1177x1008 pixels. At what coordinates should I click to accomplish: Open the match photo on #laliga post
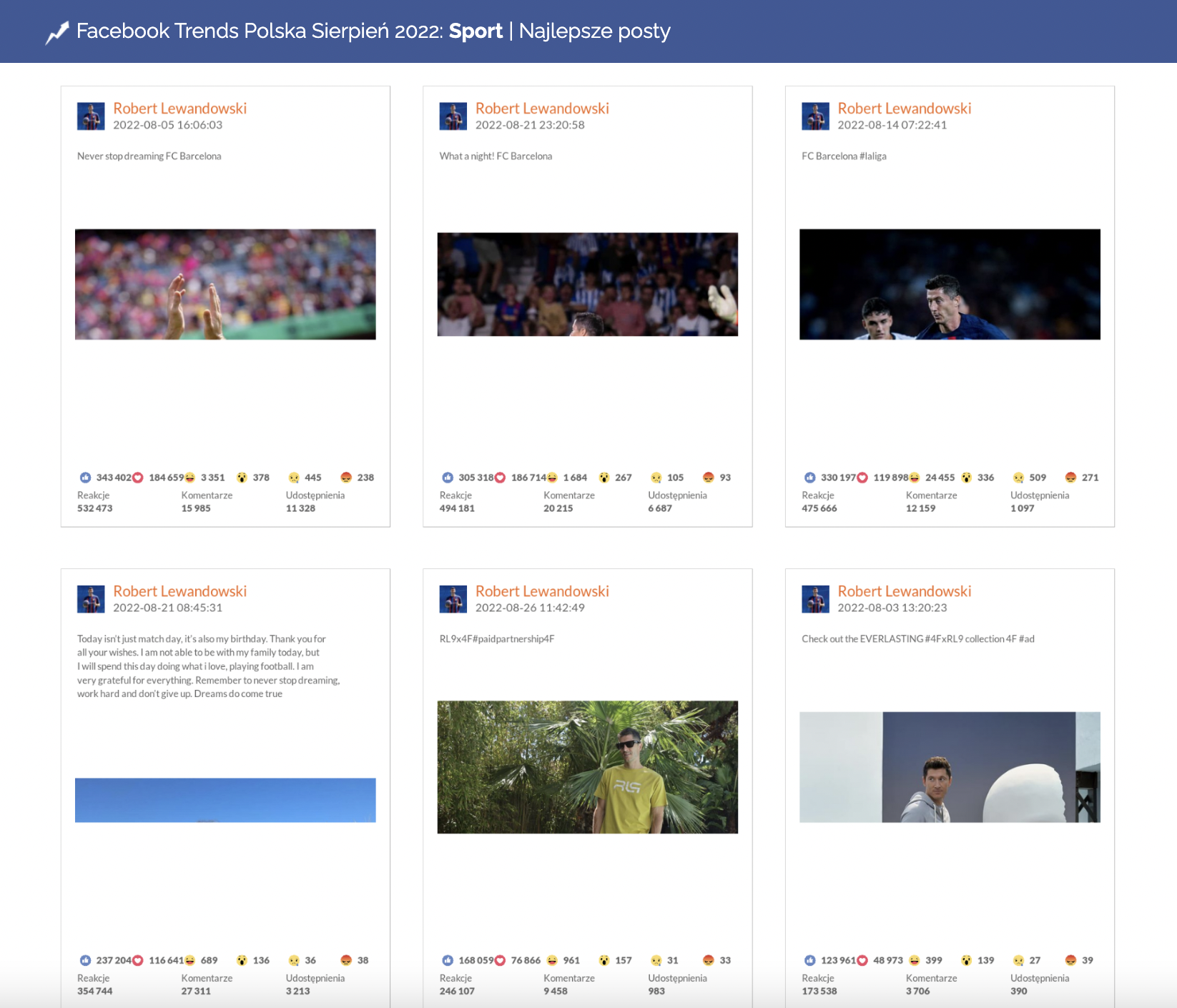pyautogui.click(x=950, y=284)
